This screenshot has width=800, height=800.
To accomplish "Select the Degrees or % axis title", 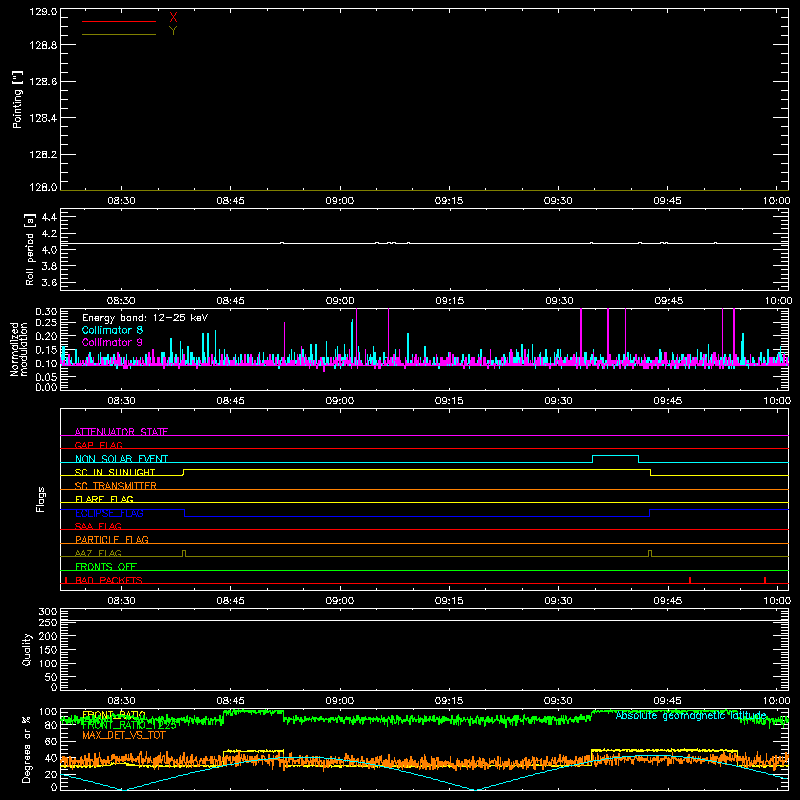I will pos(27,750).
